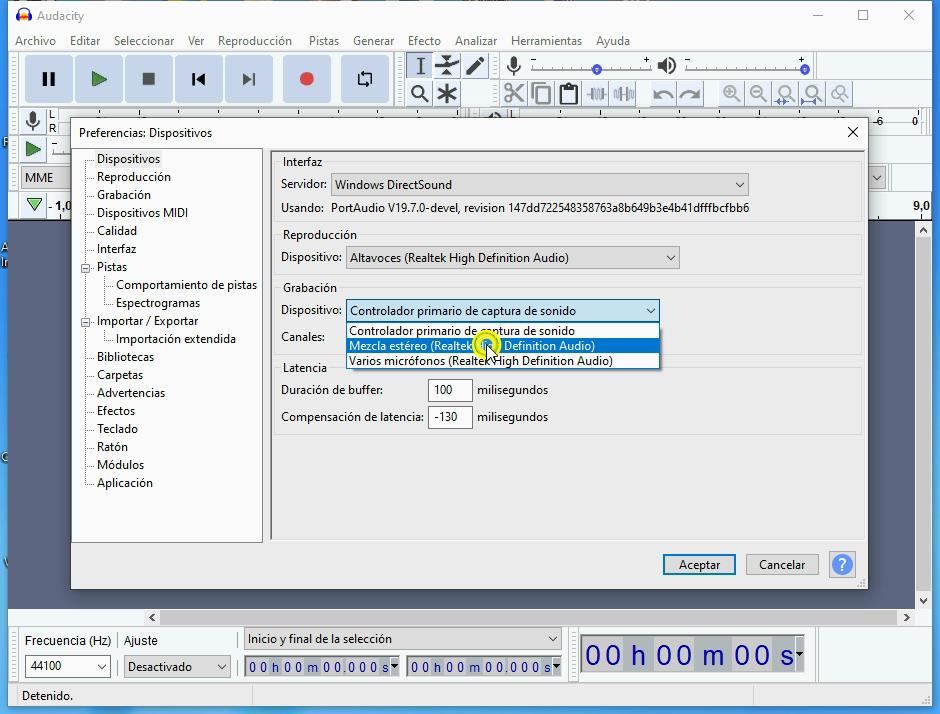Screen dimensions: 940x714
Task: Open the Herramientas menu
Action: point(546,41)
